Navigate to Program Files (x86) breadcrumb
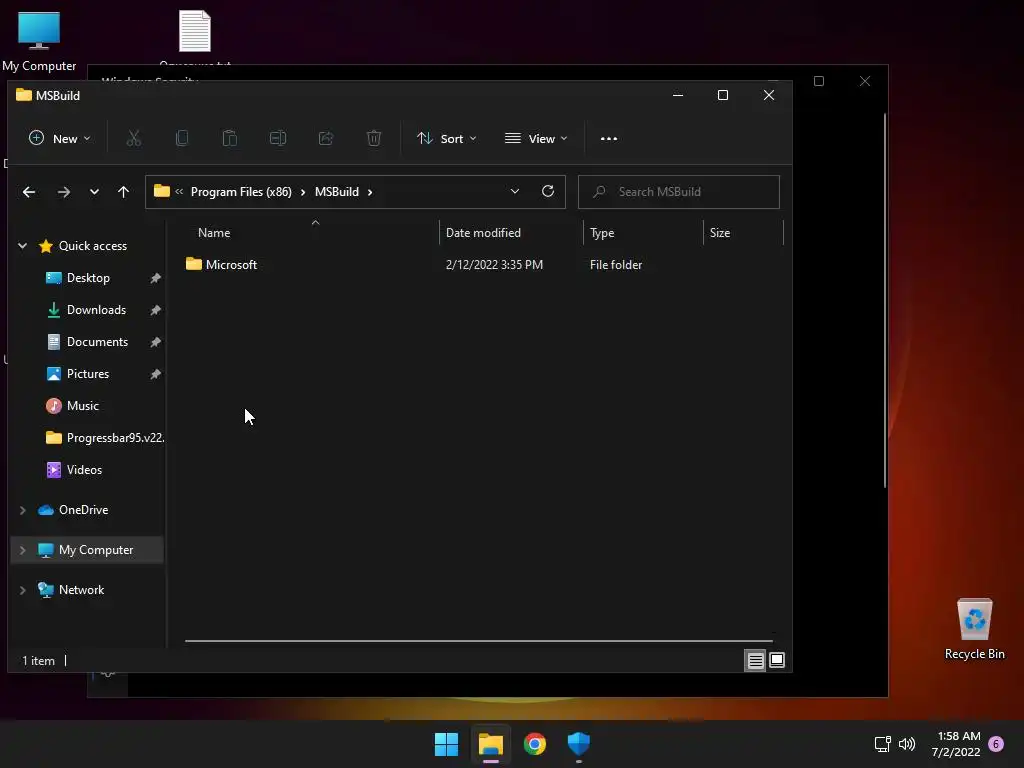The width and height of the screenshot is (1024, 768). point(241,192)
